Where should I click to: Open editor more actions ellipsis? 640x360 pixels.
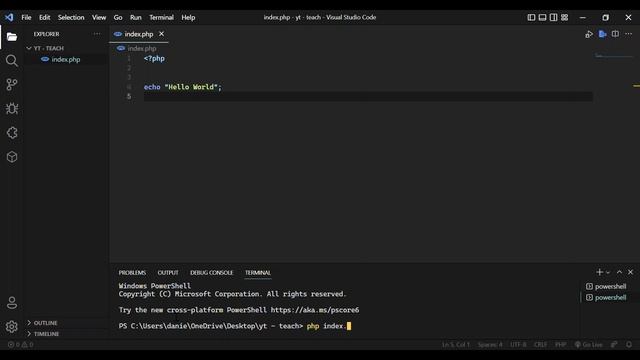point(628,34)
